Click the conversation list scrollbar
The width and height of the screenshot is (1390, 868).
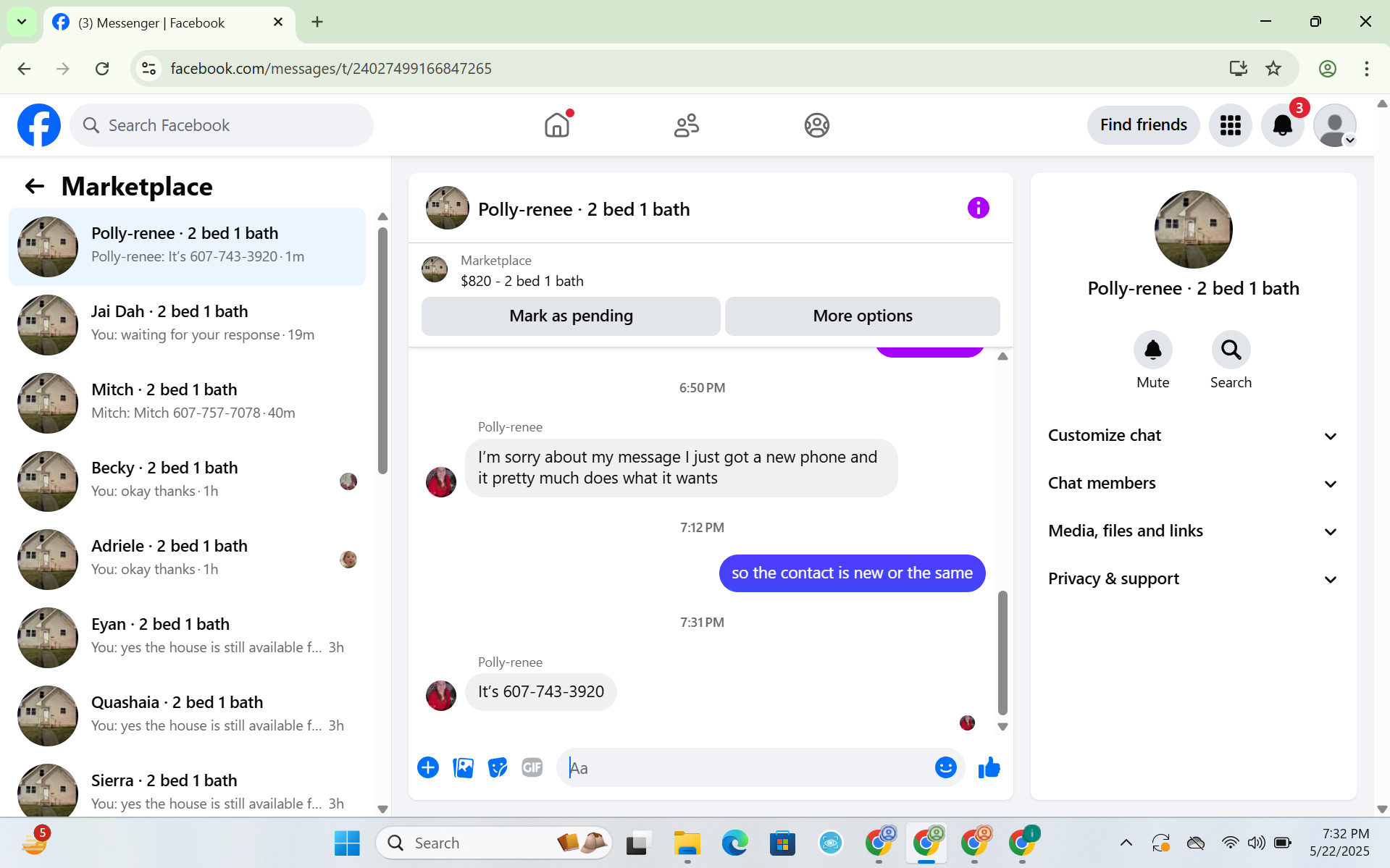pos(382,351)
